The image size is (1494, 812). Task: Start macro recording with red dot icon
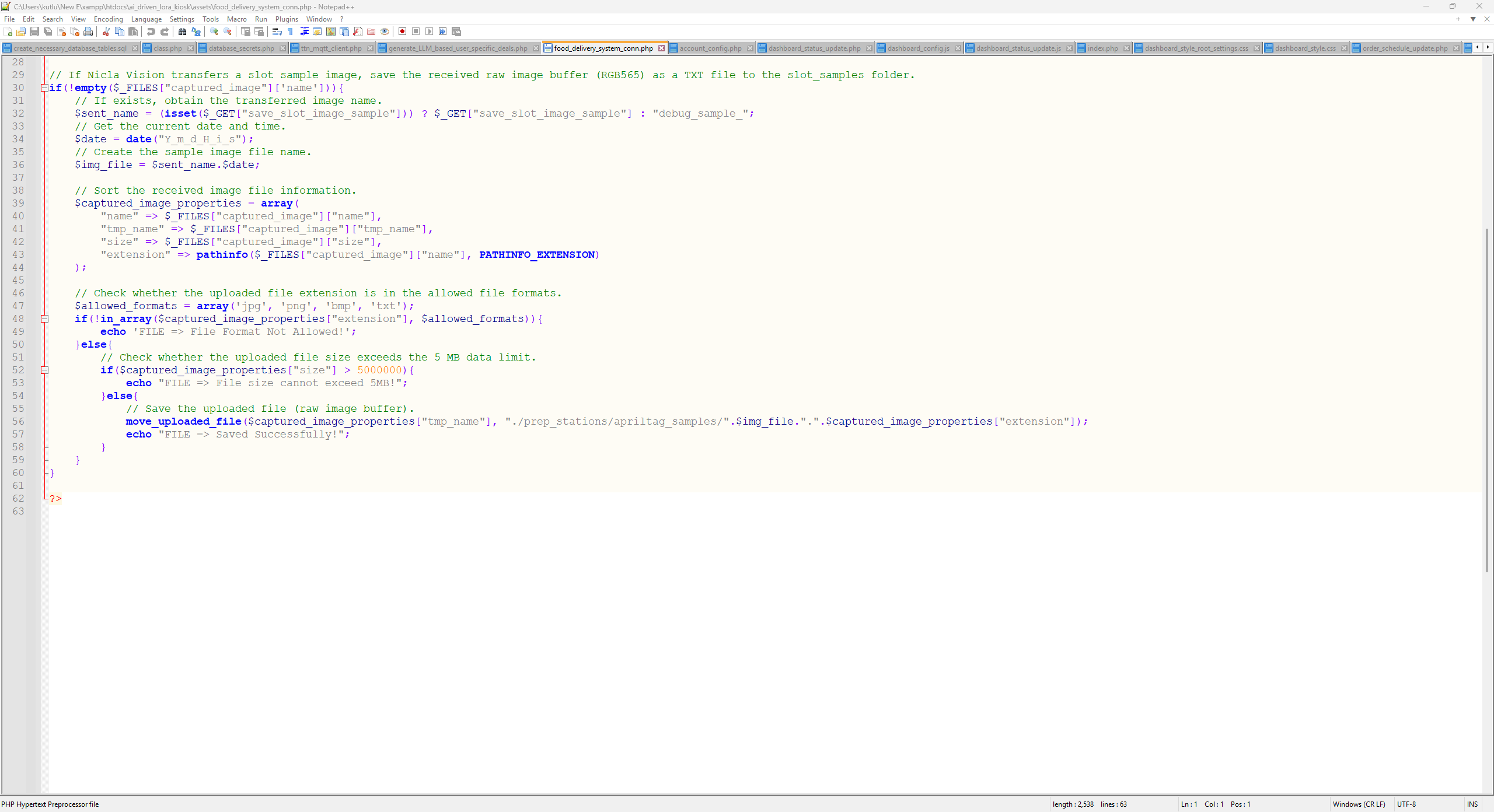[x=402, y=32]
